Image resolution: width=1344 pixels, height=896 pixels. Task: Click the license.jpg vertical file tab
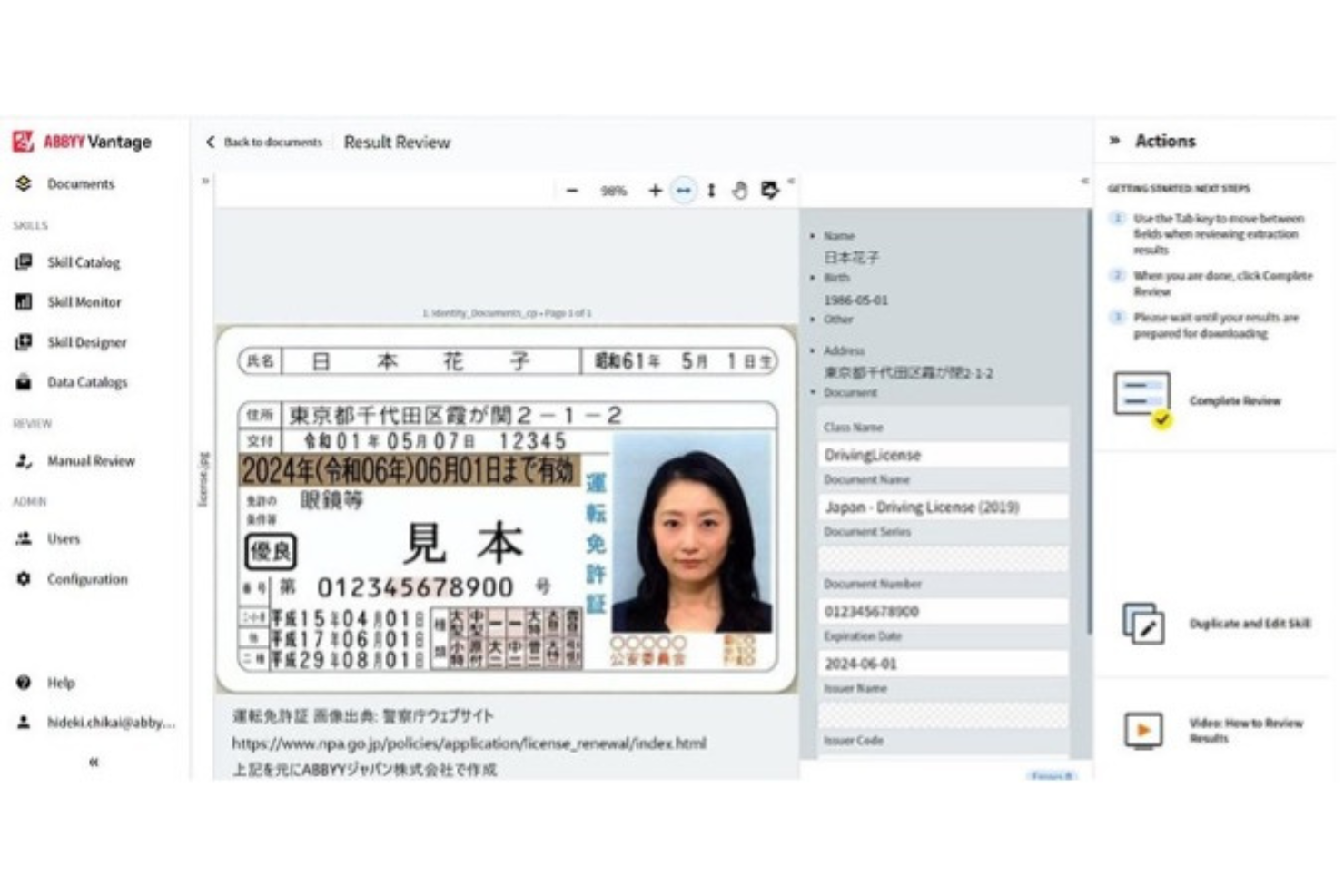click(204, 478)
